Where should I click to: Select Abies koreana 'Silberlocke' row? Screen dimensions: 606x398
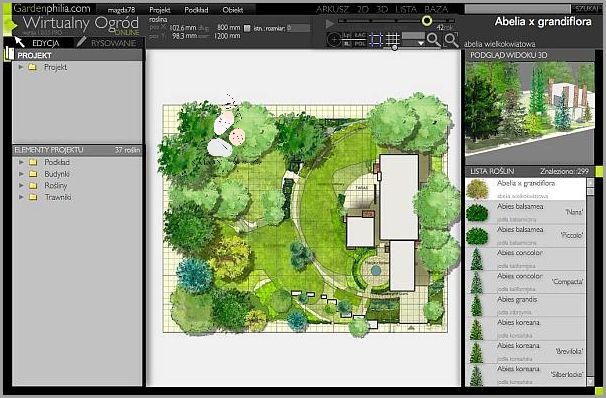[x=526, y=374]
